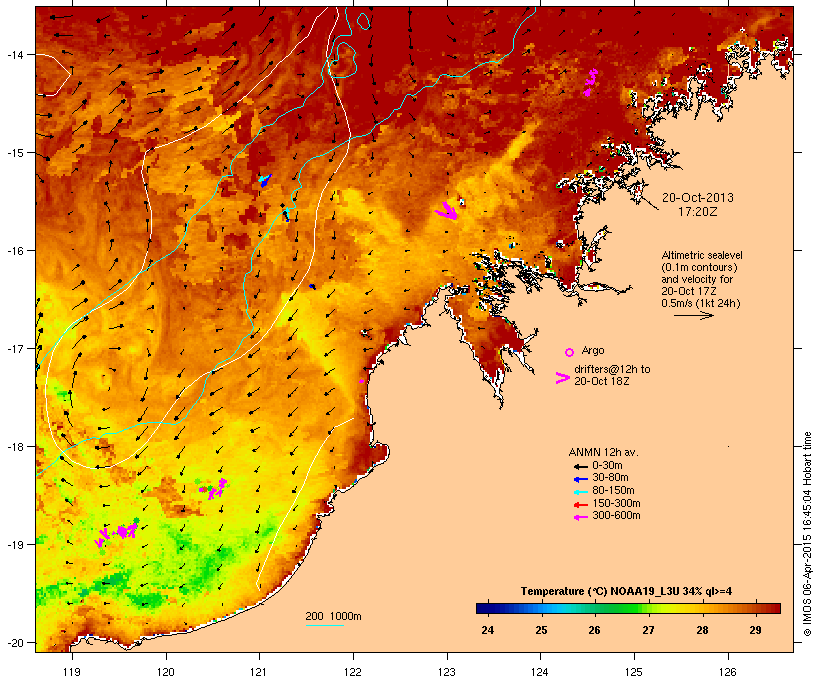
Task: Click the 300-600m depth label
Action: pyautogui.click(x=616, y=516)
